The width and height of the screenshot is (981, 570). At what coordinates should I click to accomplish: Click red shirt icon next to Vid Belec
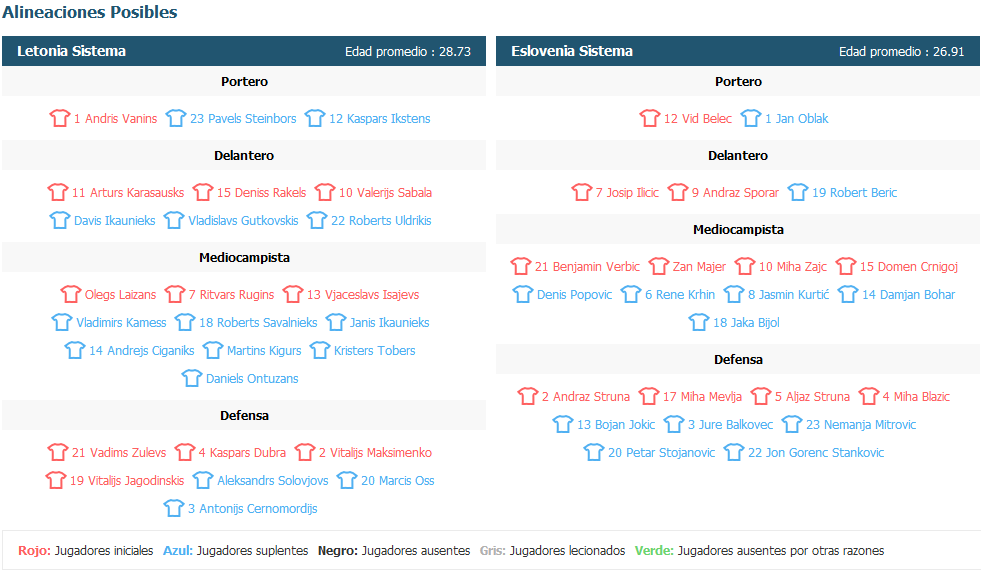tap(649, 118)
